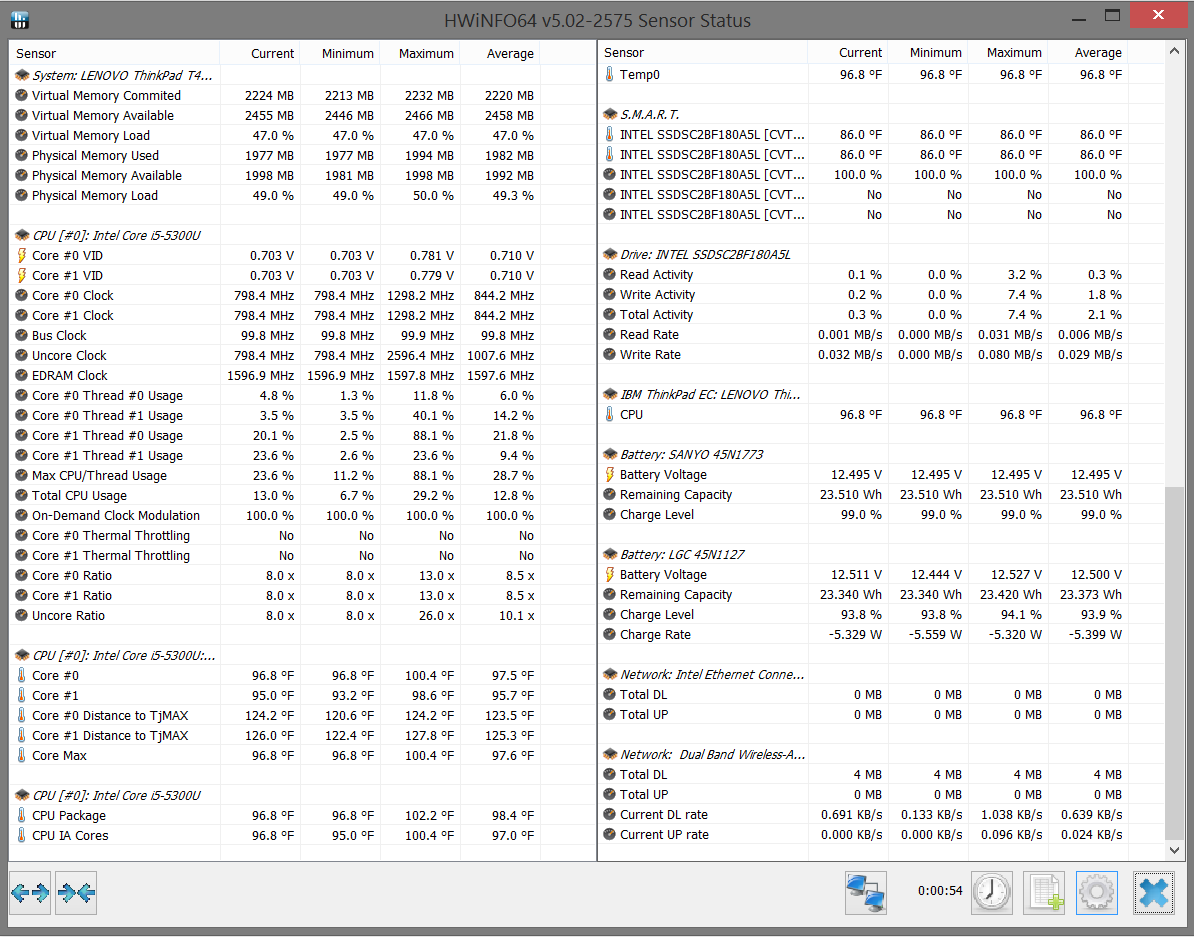The height and width of the screenshot is (937, 1194).
Task: Open sensor settings gear icon
Action: click(x=1097, y=893)
